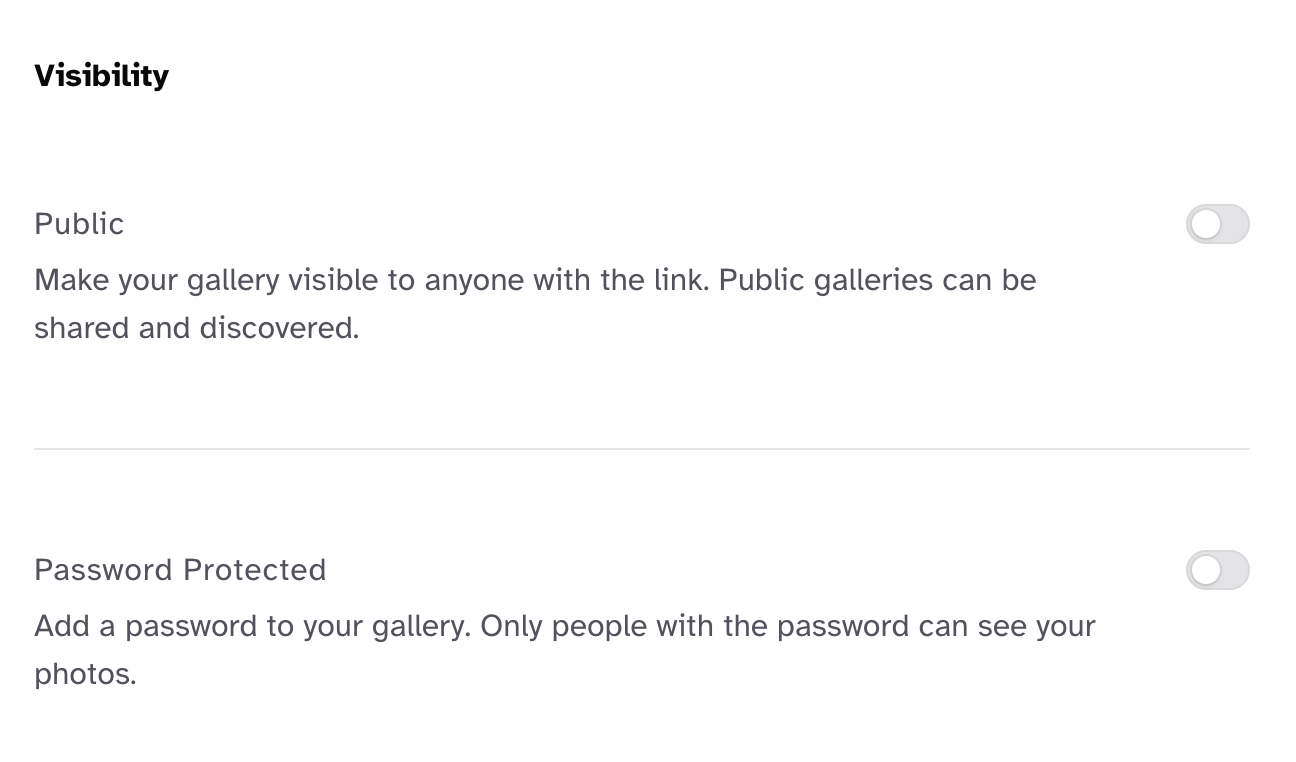Click the Public row in Visibility settings
The width and height of the screenshot is (1296, 762).
(640, 224)
